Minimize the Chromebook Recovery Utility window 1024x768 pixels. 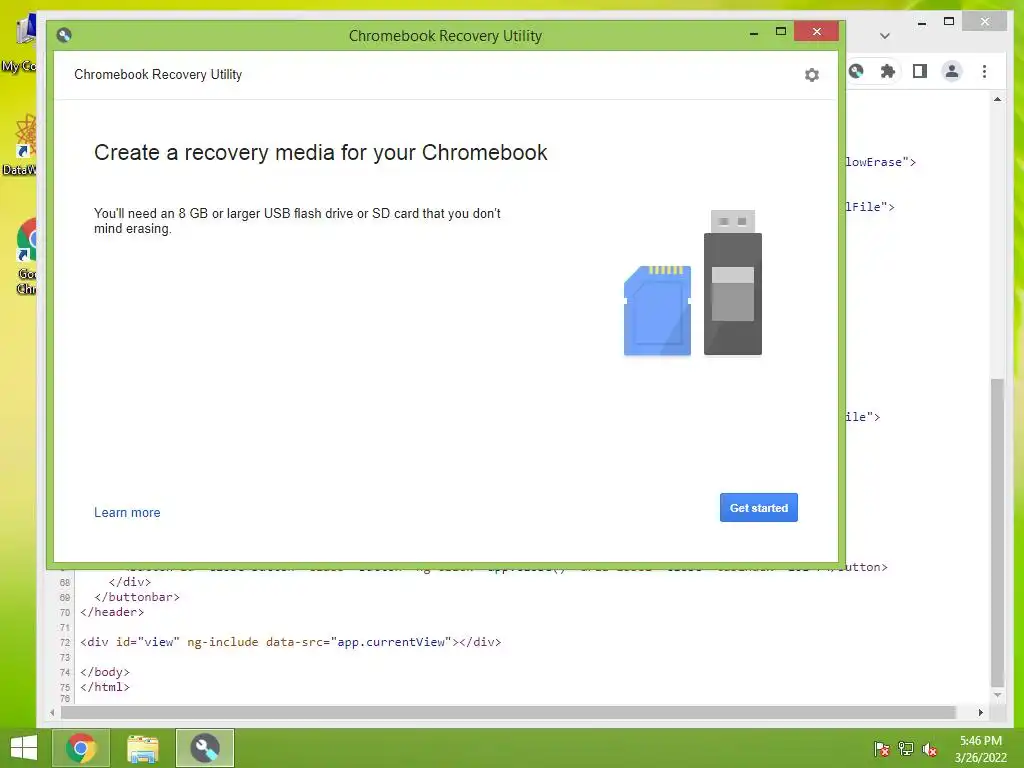[754, 32]
